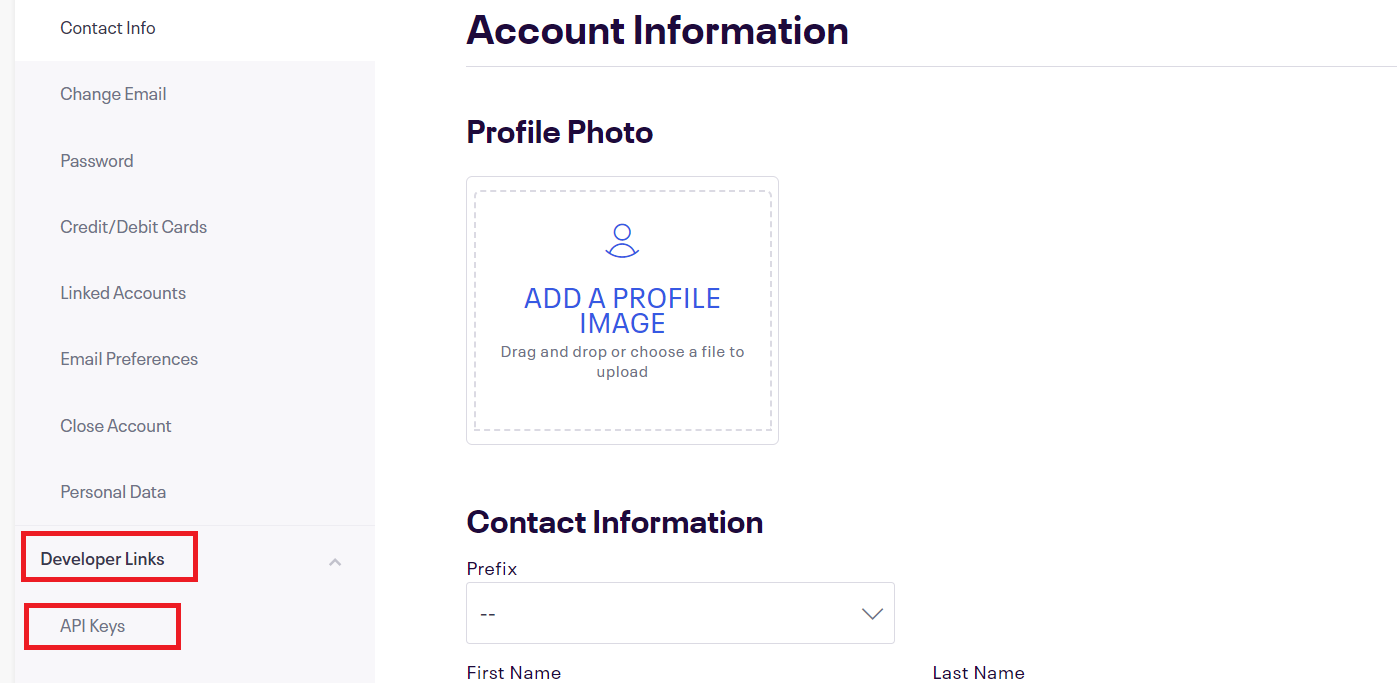This screenshot has height=683, width=1397.
Task: Open the Prefix dropdown arrow
Action: pyautogui.click(x=872, y=614)
